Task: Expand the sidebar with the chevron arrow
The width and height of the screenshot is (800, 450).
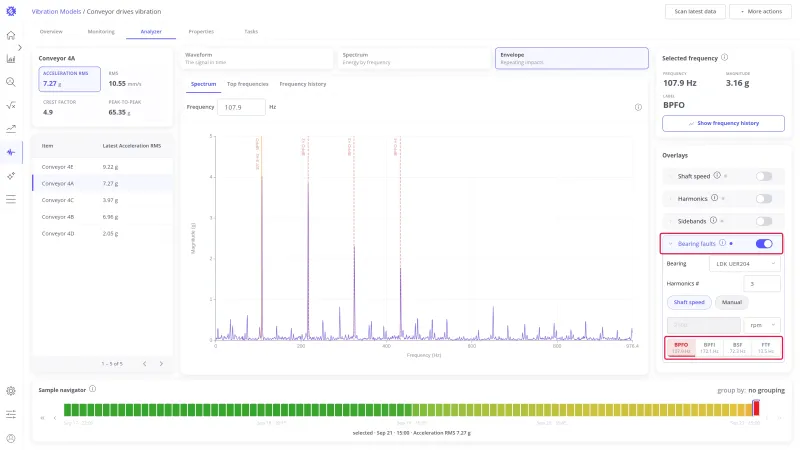Action: 20,47
